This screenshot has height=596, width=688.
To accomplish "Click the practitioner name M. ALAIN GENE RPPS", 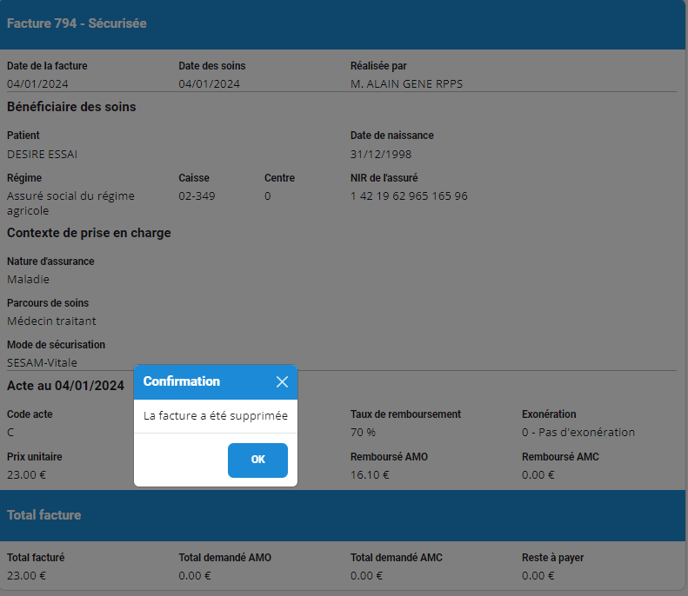I will pyautogui.click(x=406, y=84).
